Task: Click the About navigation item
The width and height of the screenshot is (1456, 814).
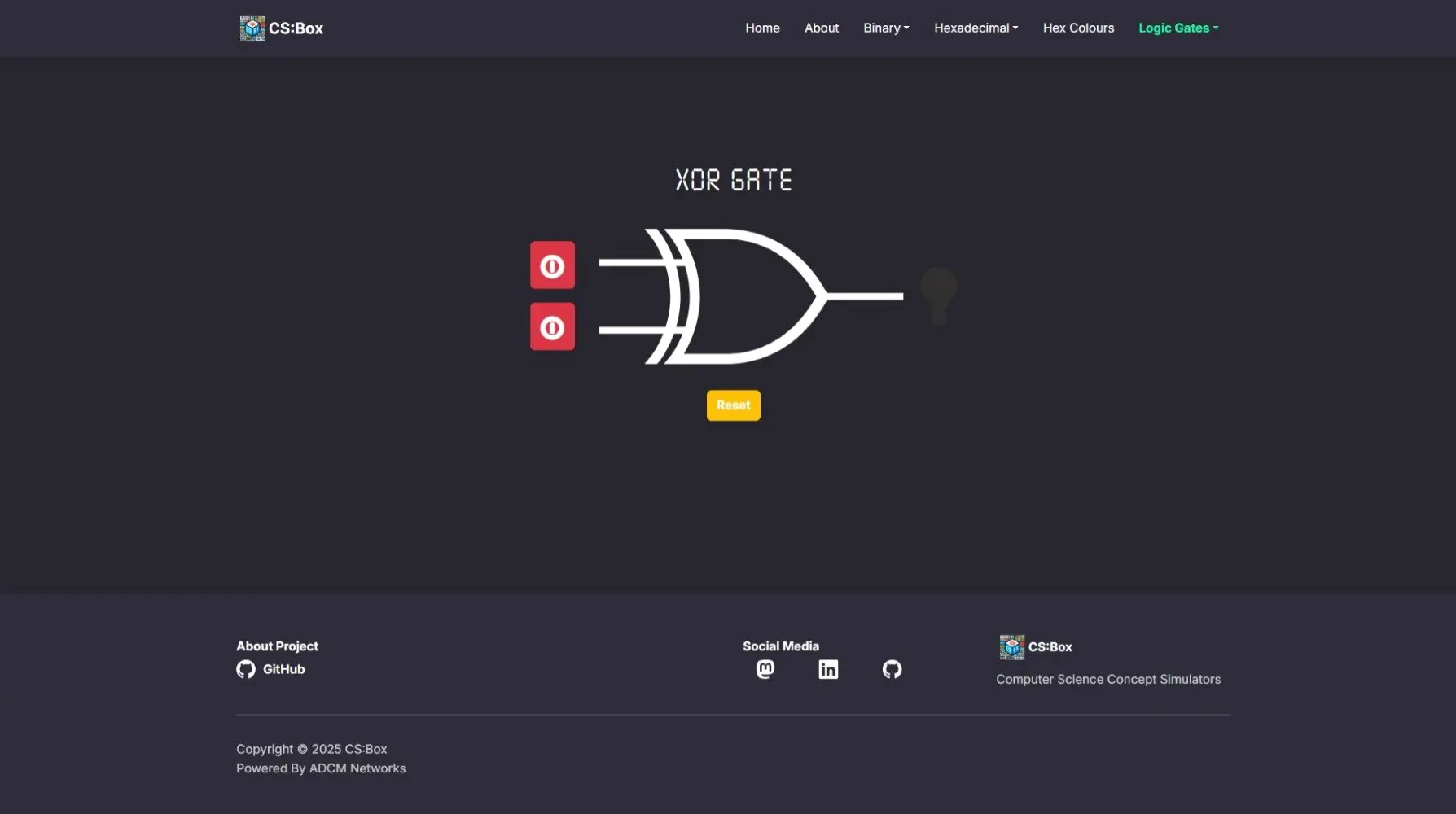Action: tap(821, 27)
